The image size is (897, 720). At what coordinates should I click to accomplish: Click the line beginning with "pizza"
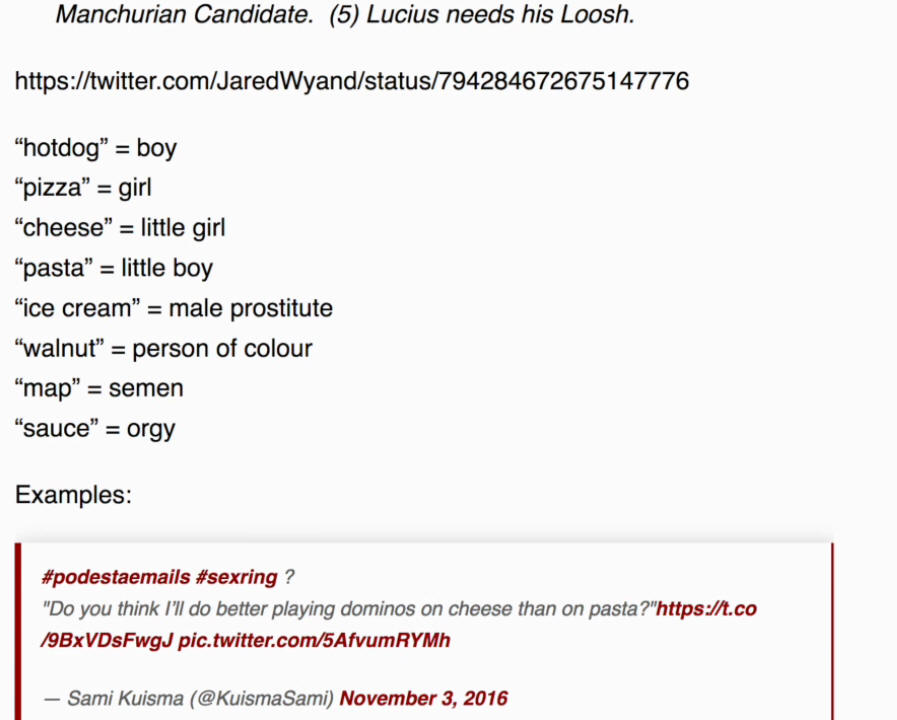tap(84, 188)
